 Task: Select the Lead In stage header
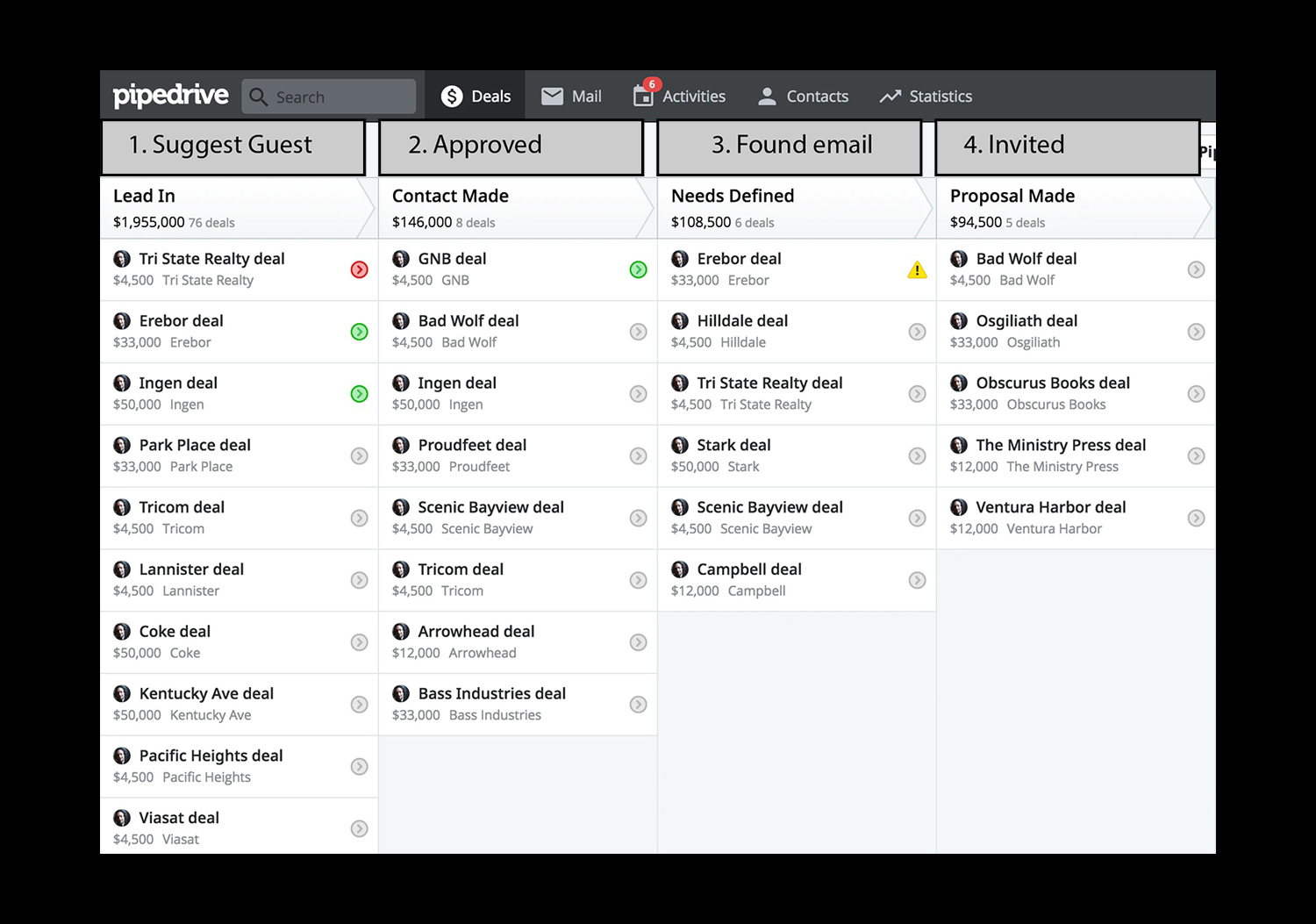coord(239,208)
